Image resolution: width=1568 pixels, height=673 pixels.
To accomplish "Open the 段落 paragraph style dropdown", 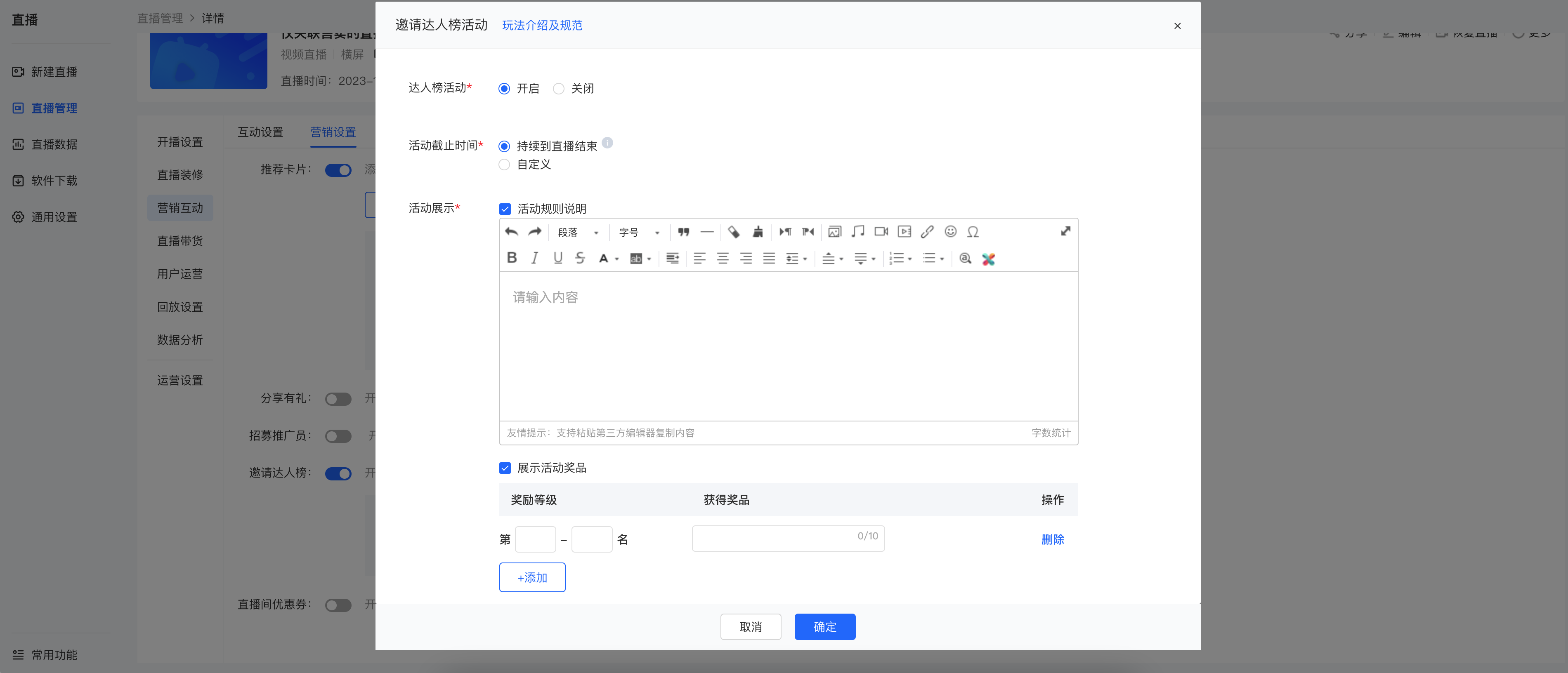I will 578,233.
